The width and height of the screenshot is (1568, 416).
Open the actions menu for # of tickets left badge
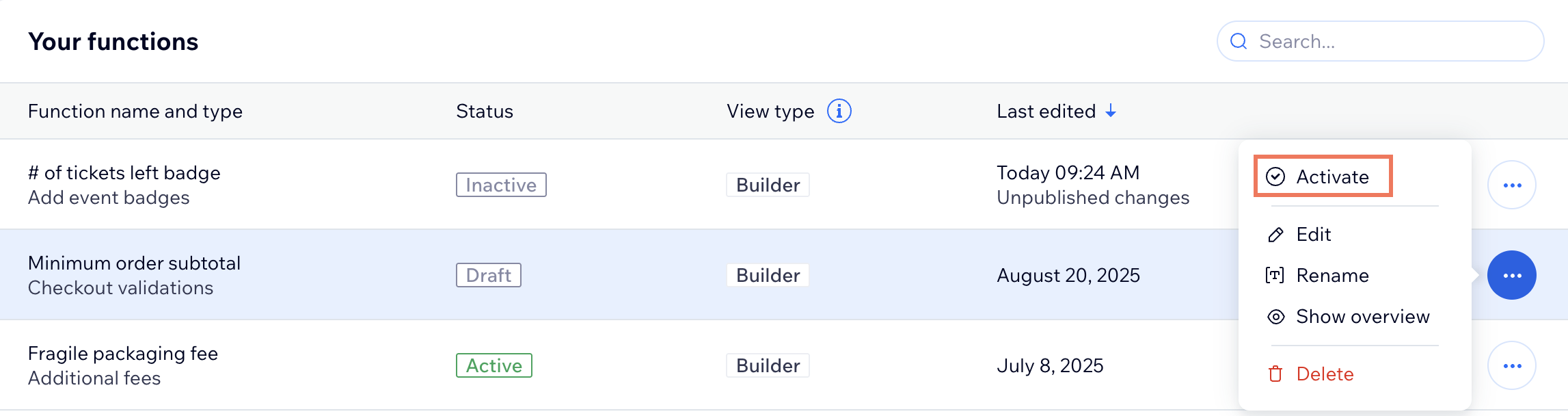pos(1511,184)
